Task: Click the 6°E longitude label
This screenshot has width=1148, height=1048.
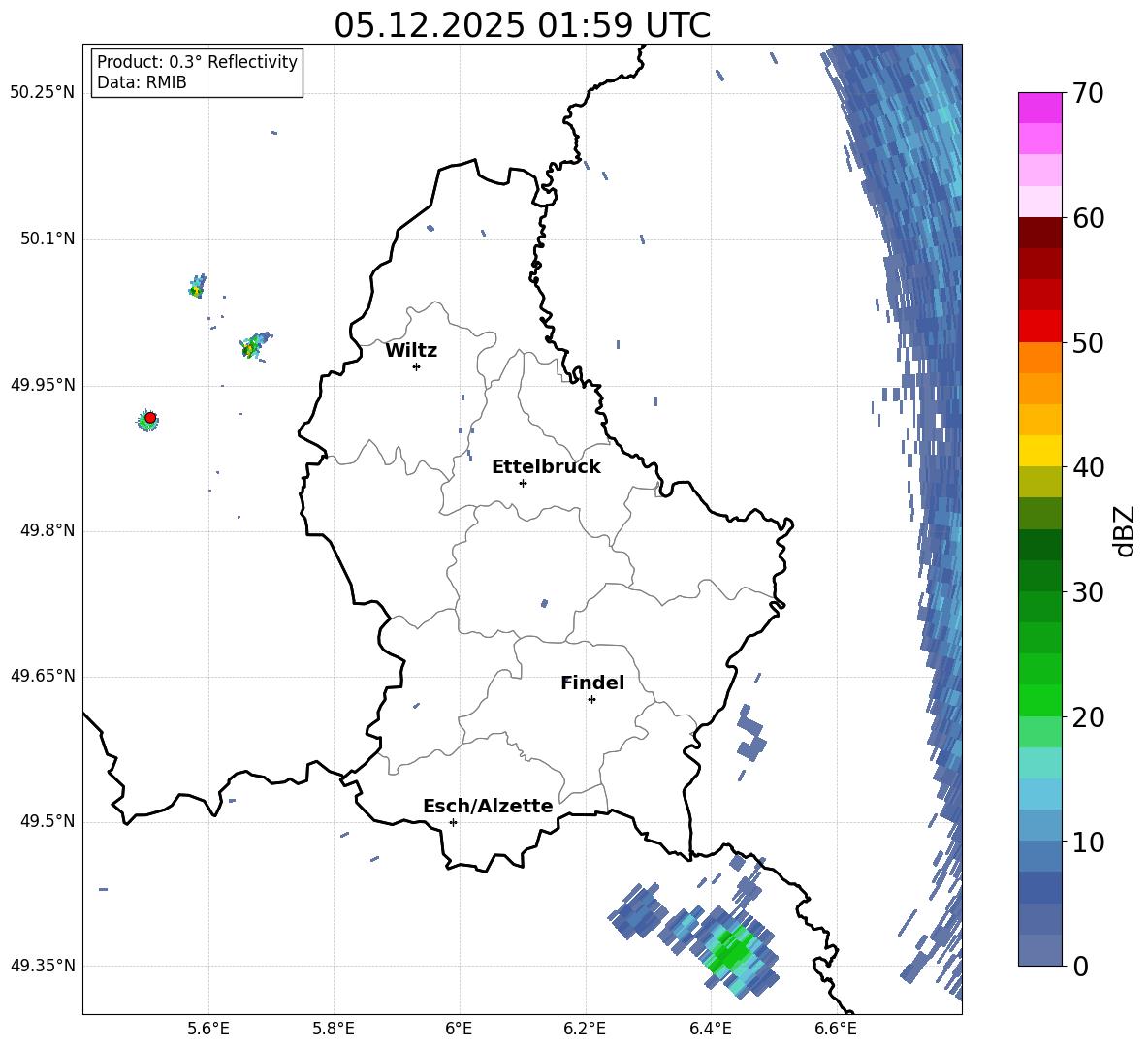Action: (459, 1029)
